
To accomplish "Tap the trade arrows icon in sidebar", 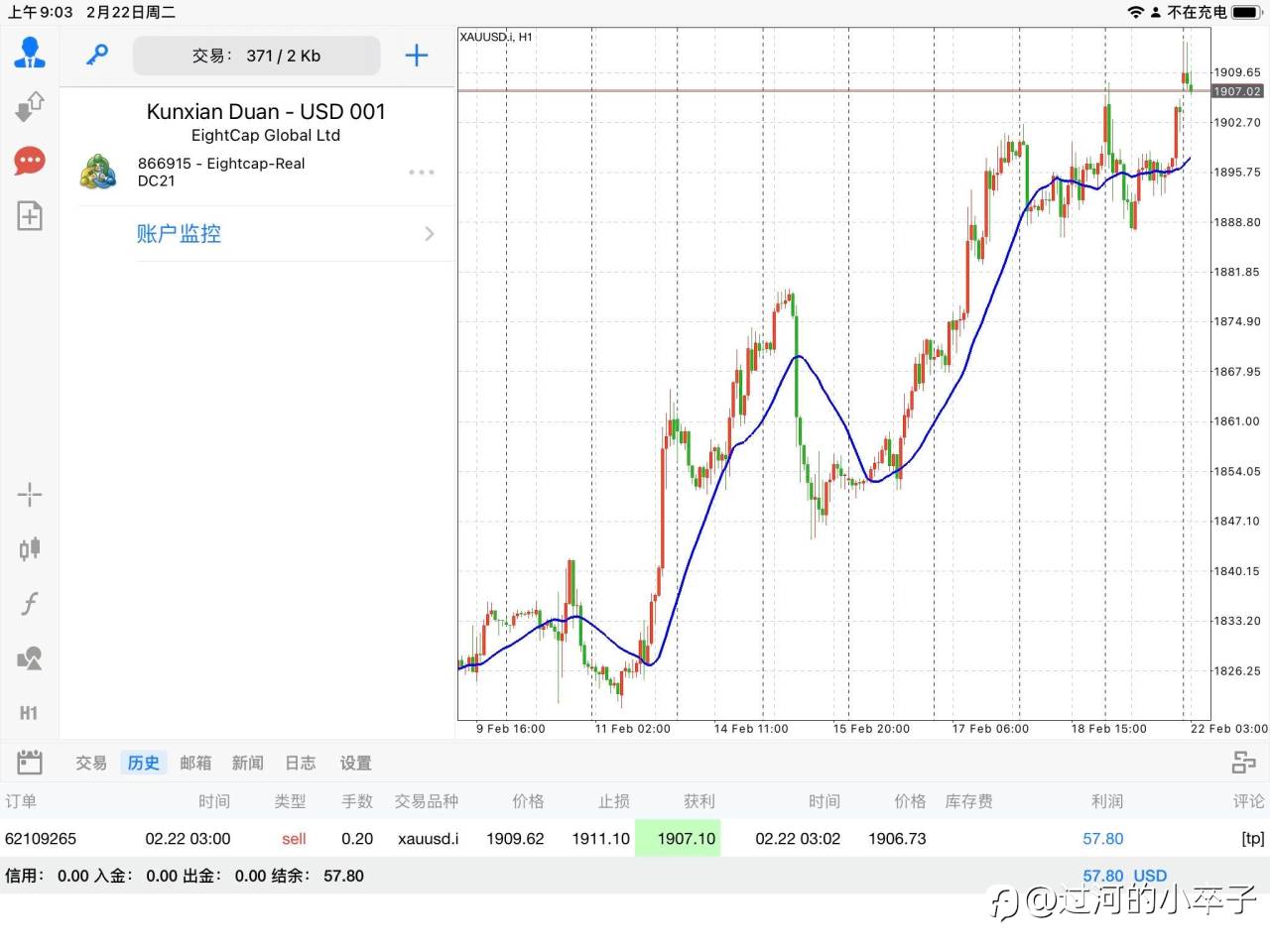I will pos(30,106).
